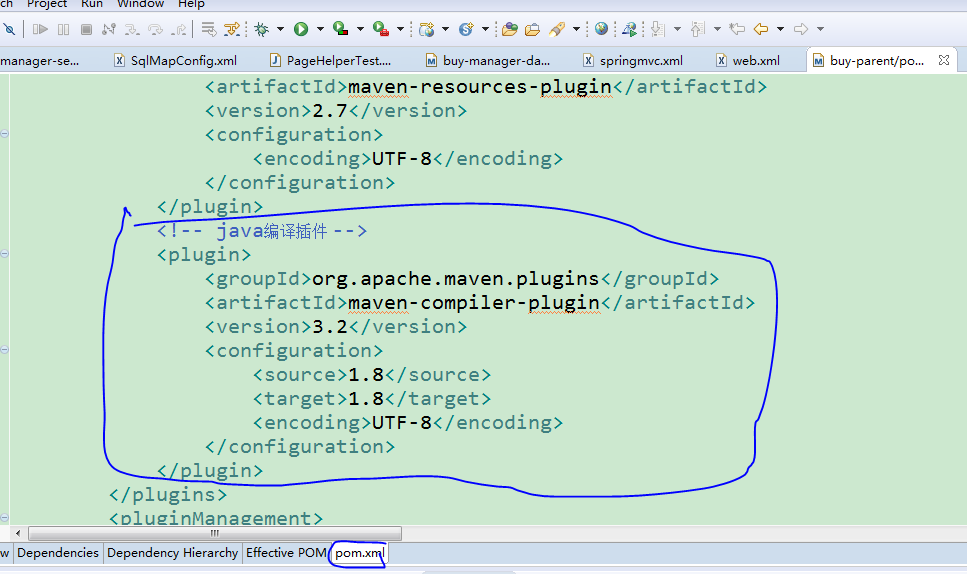Click the Step Return icon
This screenshot has height=574, width=967.
pyautogui.click(x=179, y=29)
